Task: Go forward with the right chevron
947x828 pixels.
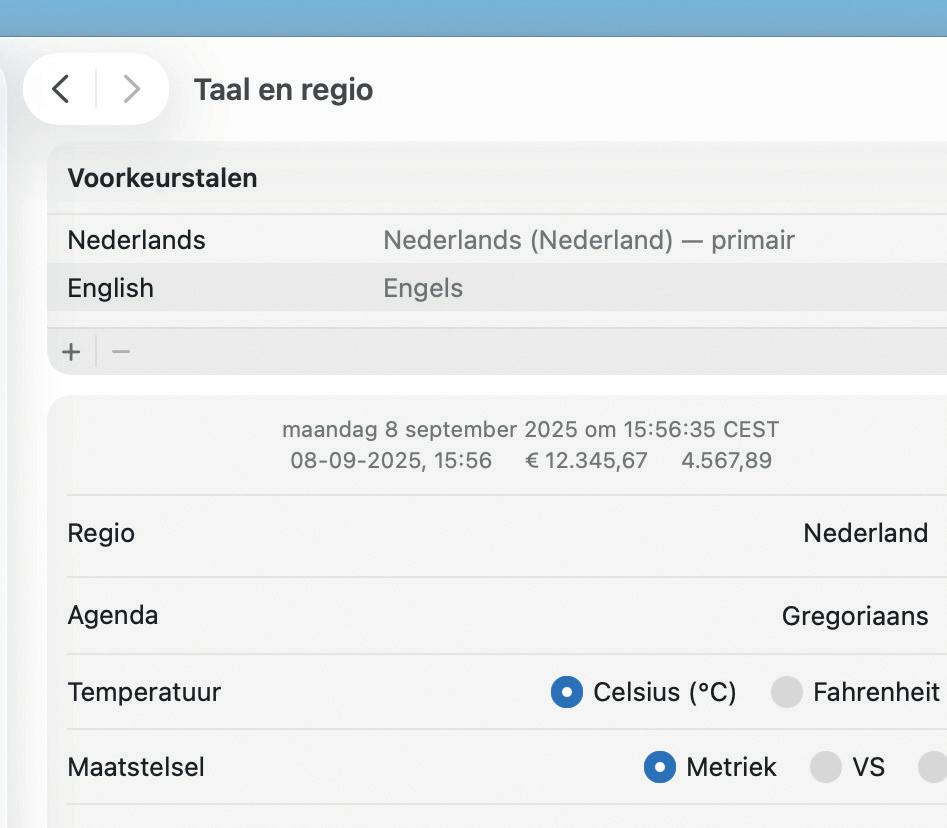Action: [x=131, y=89]
